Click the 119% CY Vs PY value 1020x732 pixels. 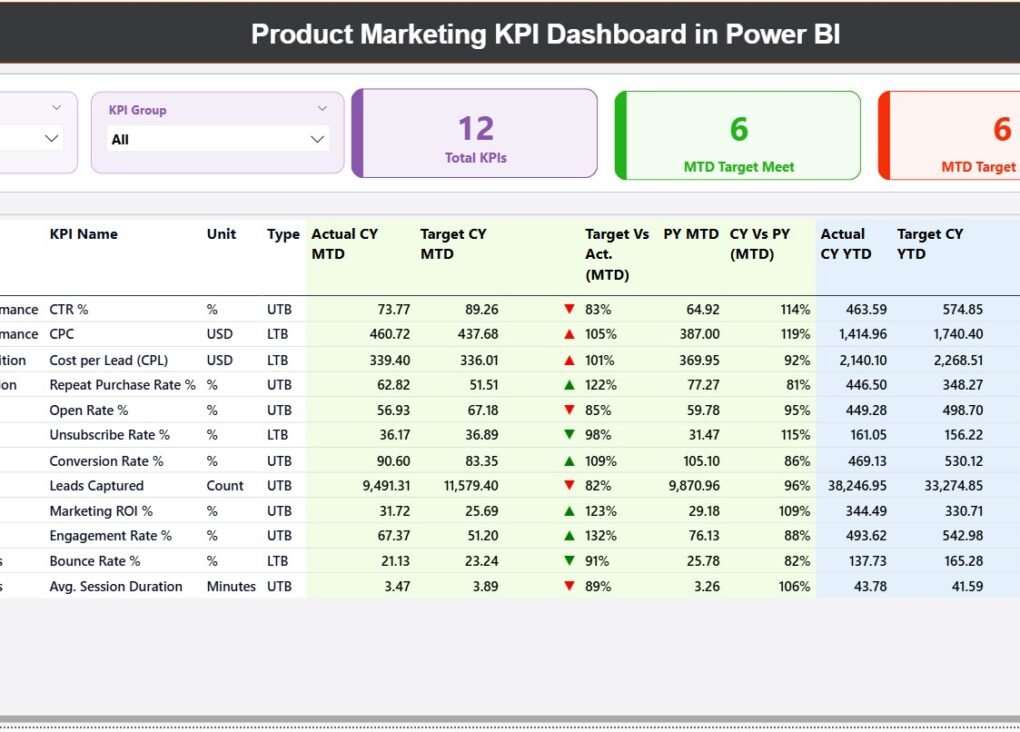point(795,334)
